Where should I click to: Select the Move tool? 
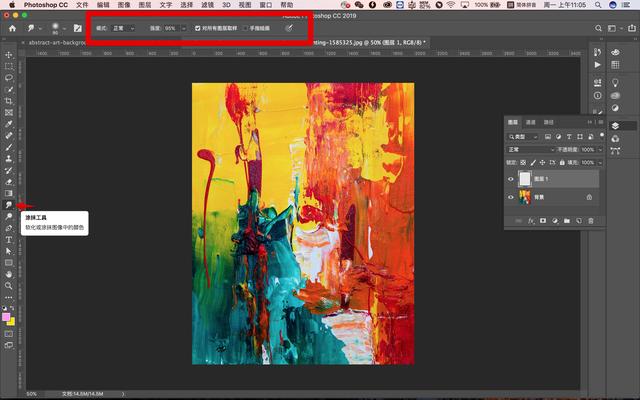pos(9,54)
